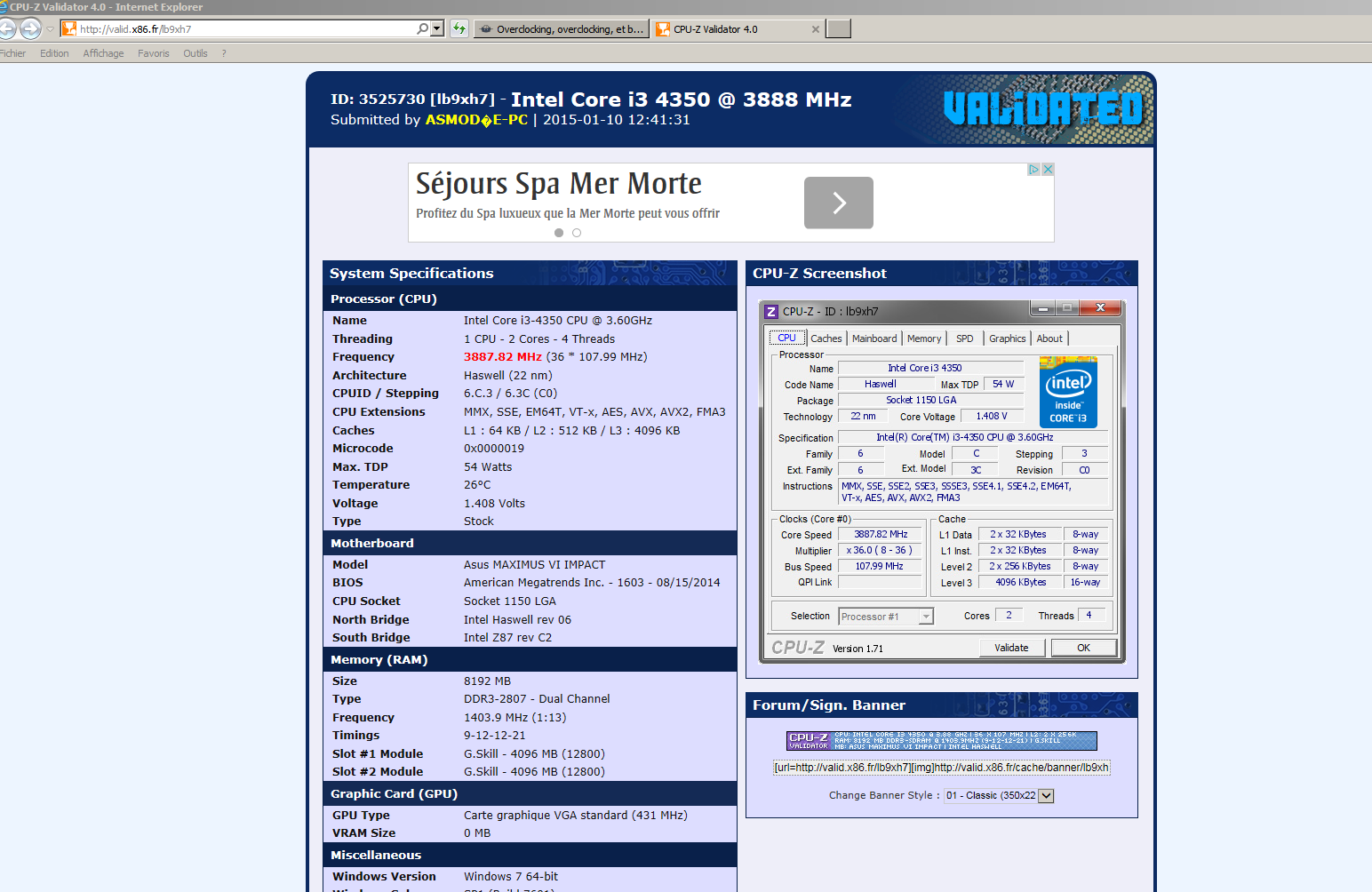Click the DDR3-2807 - Dual Channel text
Screen dimensions: 1372x892
tap(537, 699)
